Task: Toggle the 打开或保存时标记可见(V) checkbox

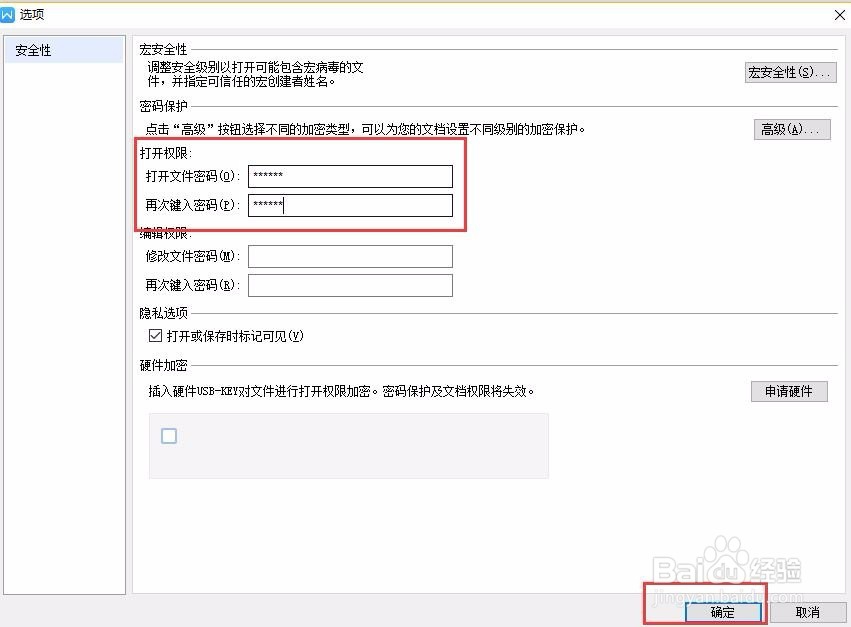Action: 155,335
